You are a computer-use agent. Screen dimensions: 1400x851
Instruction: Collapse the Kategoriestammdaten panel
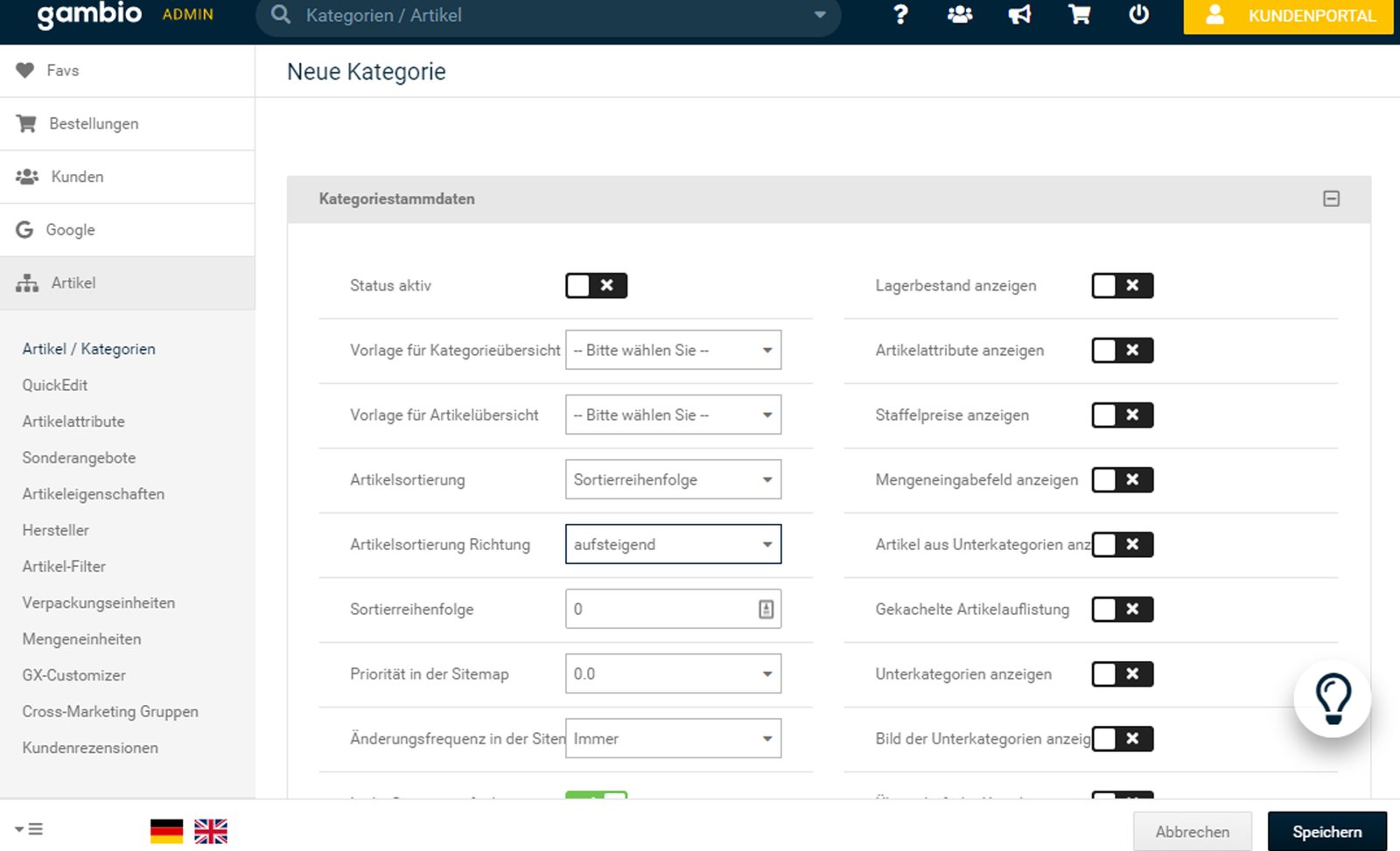coord(1331,199)
